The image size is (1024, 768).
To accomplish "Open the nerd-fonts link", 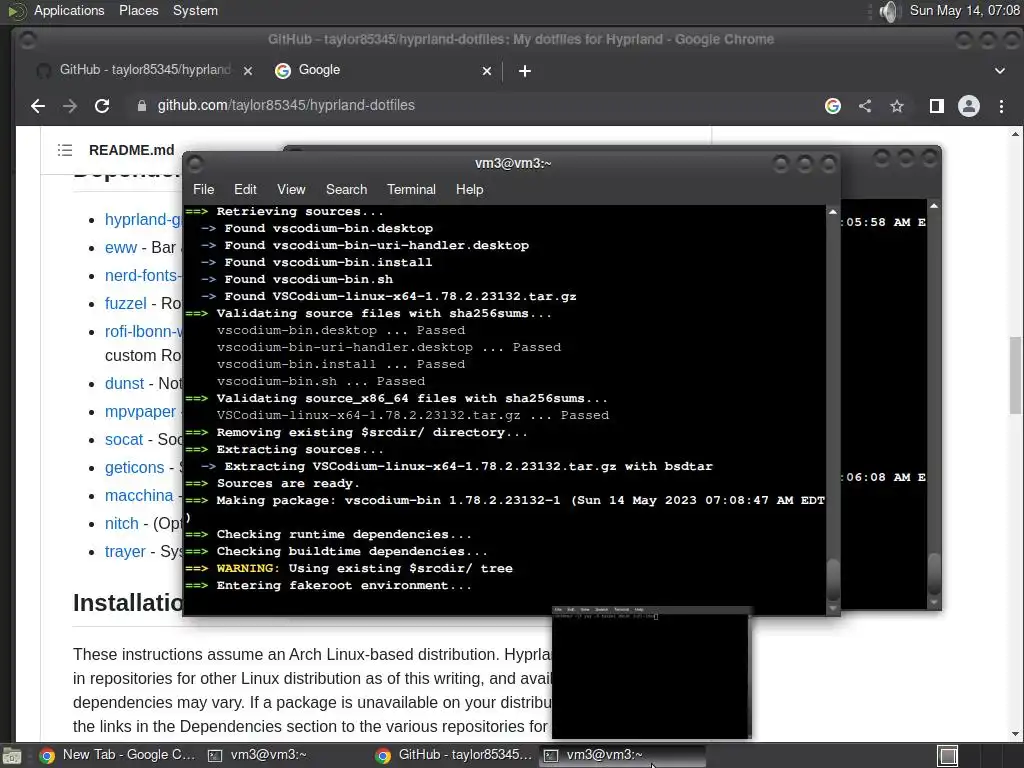I will point(143,276).
